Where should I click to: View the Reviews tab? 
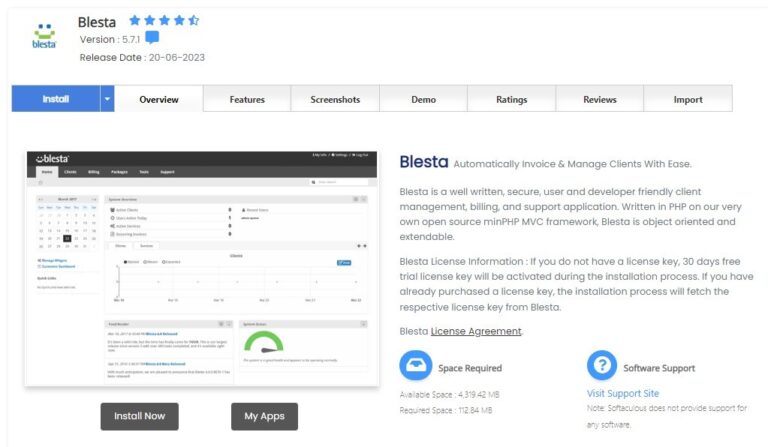(600, 99)
